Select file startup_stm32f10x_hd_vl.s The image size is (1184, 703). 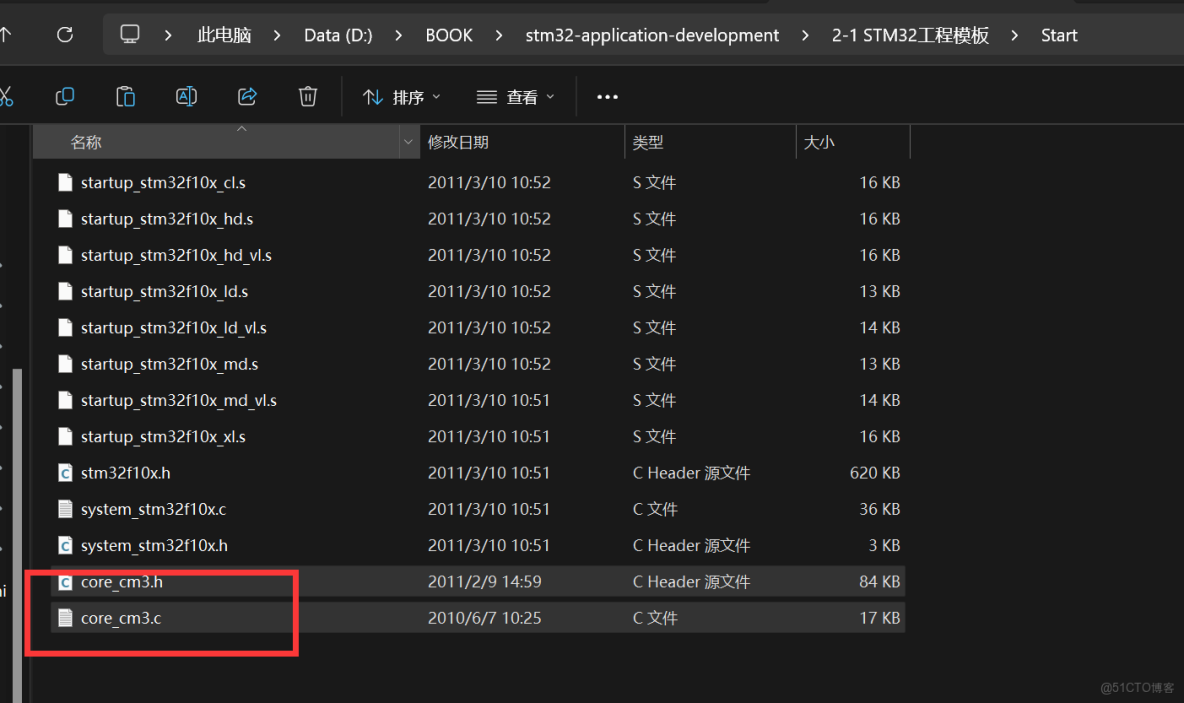[176, 255]
